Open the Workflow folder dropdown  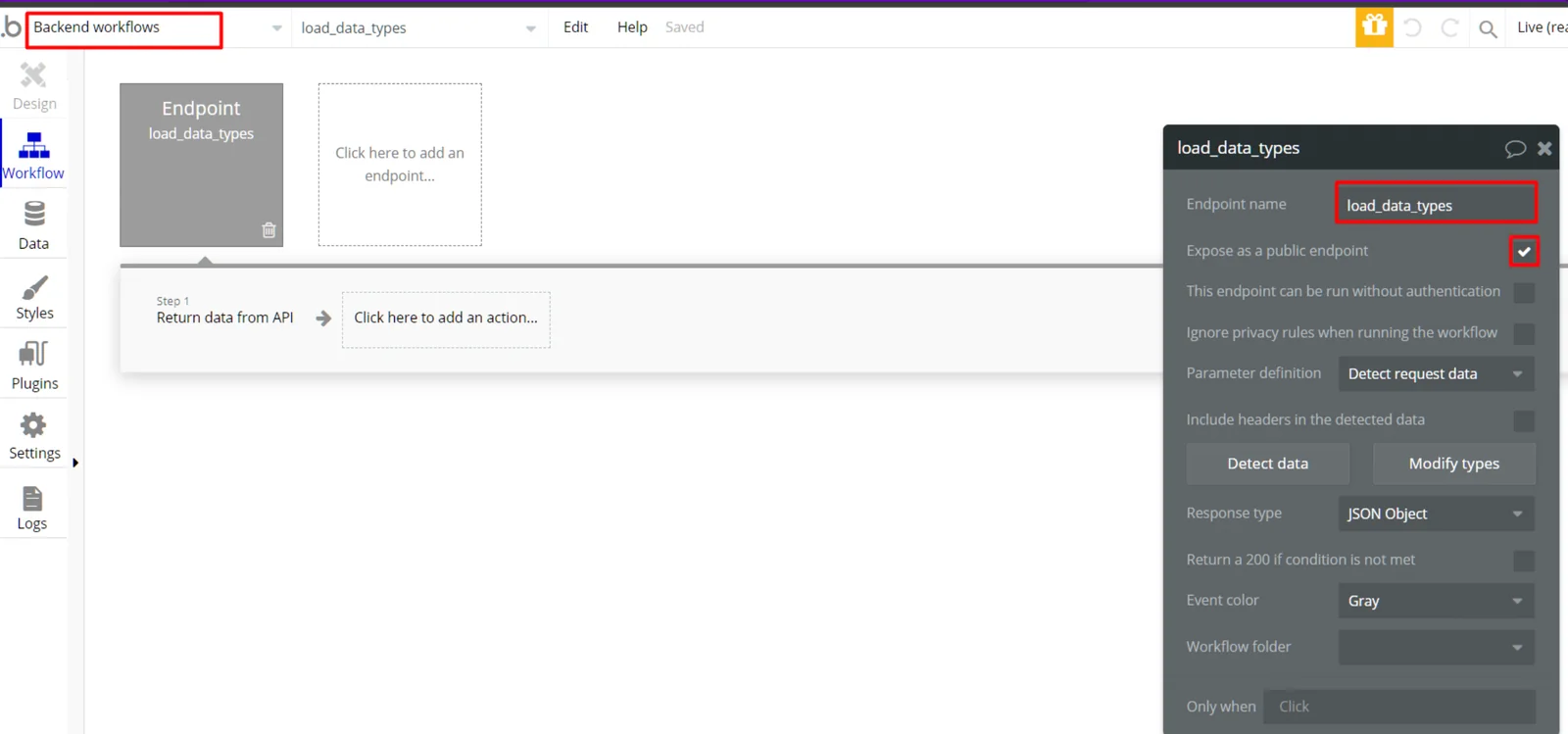[1437, 647]
